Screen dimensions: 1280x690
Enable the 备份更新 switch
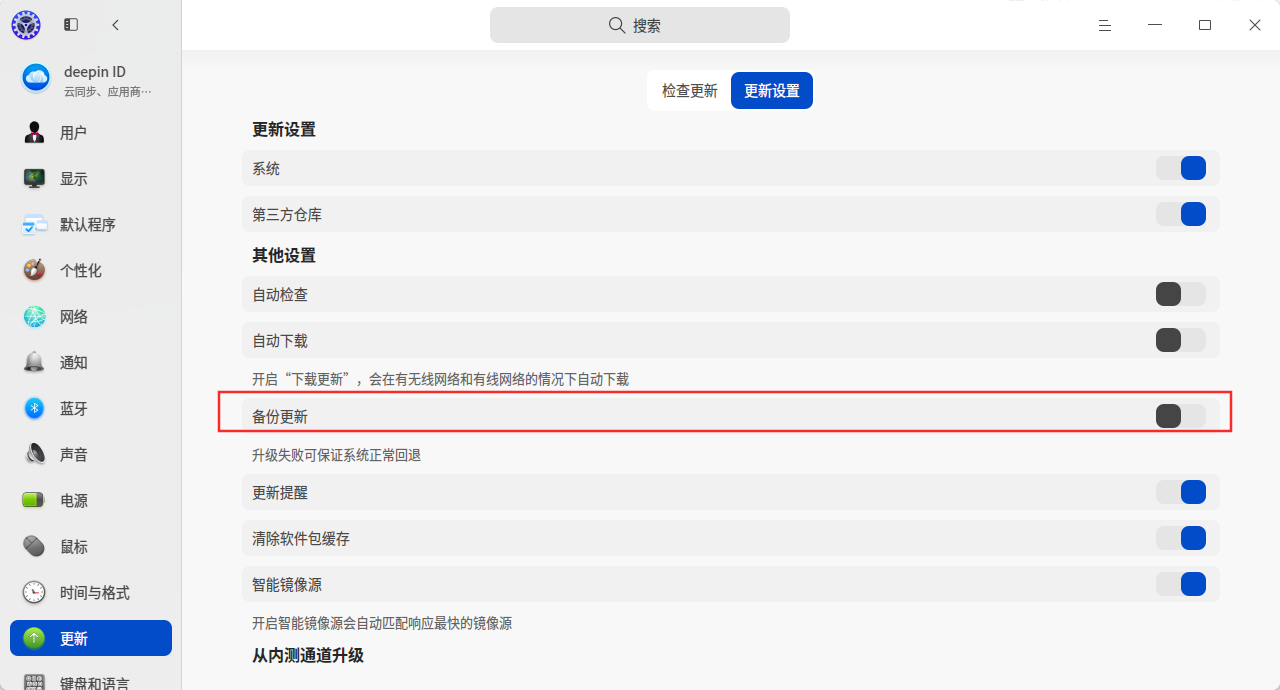point(1181,416)
